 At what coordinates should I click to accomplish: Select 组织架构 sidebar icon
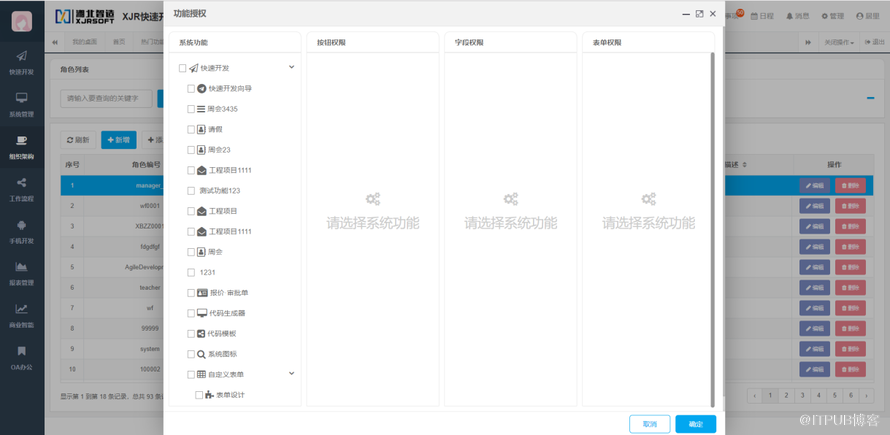pos(21,146)
